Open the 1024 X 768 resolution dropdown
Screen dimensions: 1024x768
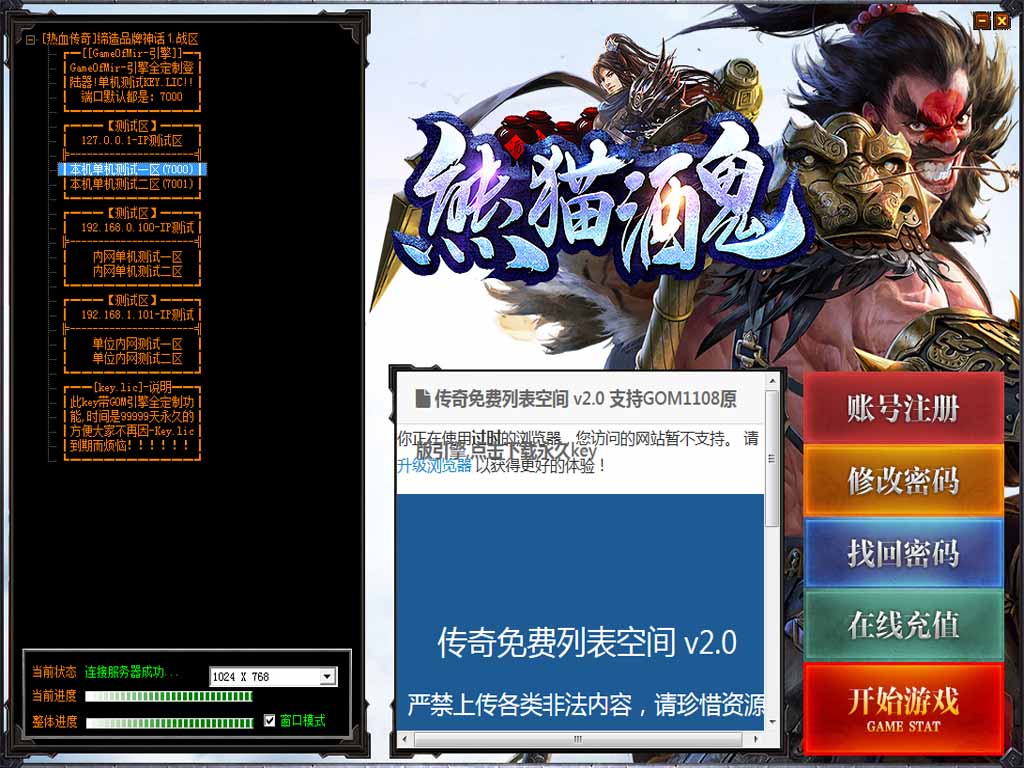click(x=327, y=677)
